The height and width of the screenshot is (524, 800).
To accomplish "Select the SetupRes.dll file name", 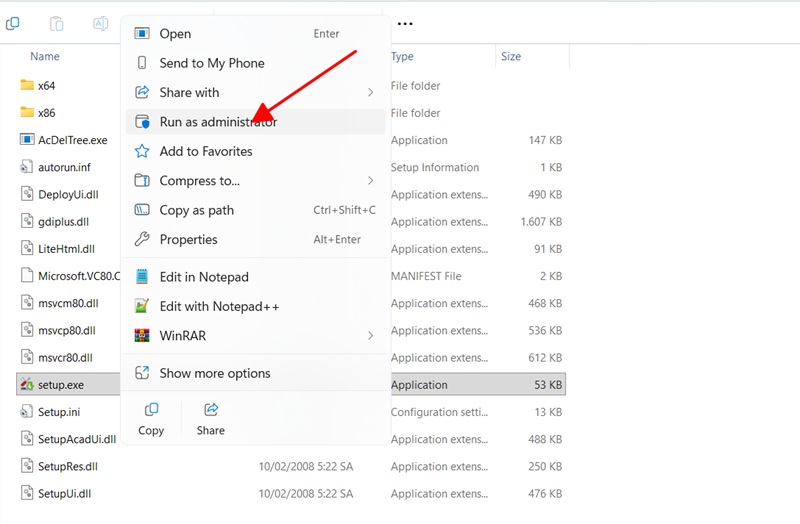I will point(68,466).
